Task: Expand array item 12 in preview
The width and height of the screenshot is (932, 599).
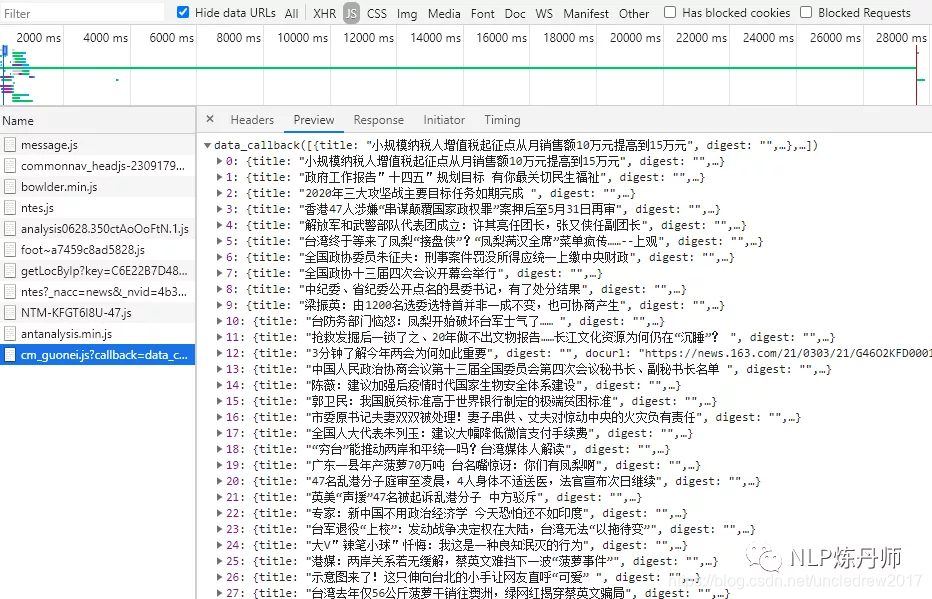Action: pos(219,353)
